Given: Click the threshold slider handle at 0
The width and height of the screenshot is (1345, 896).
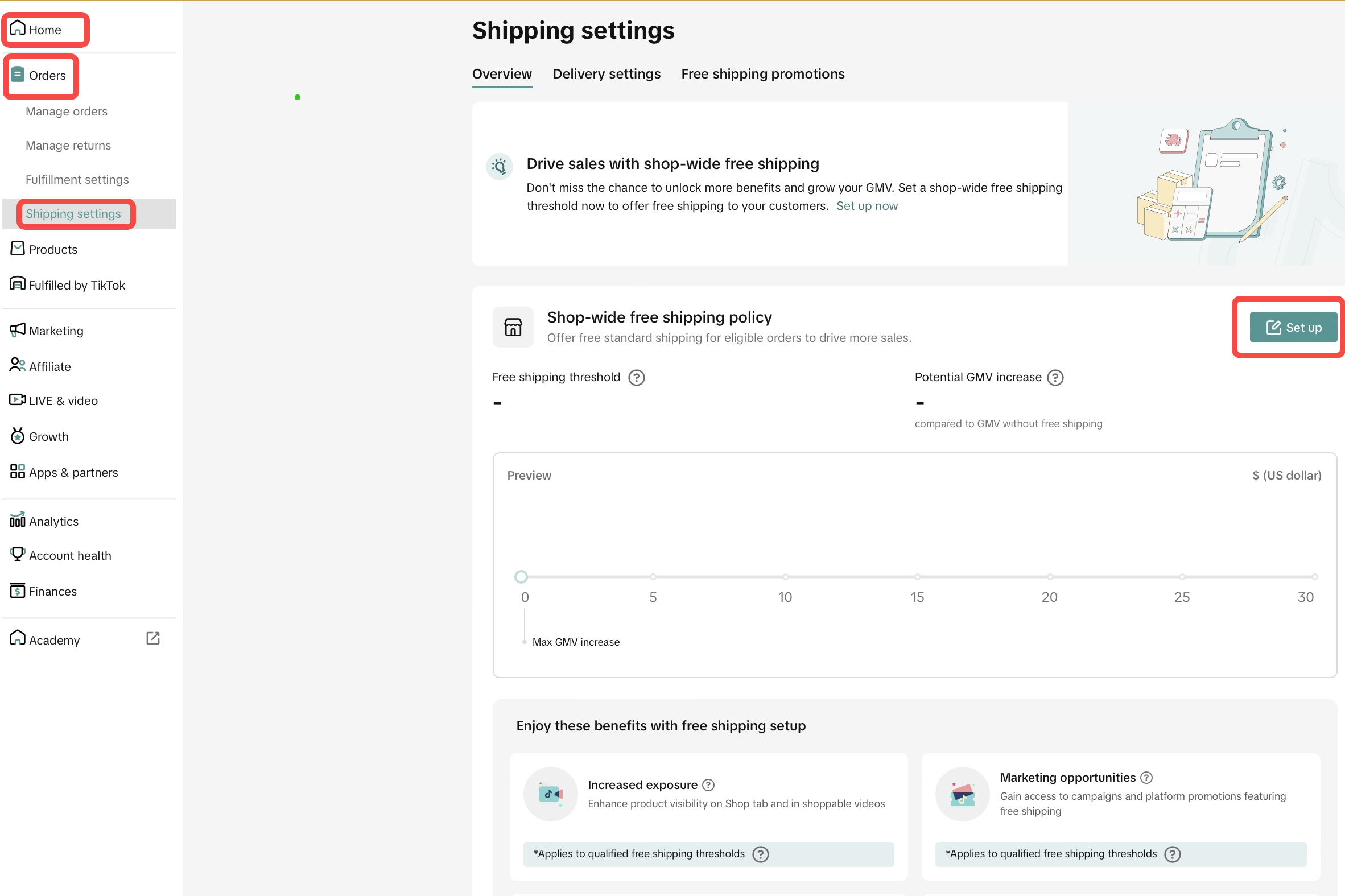Looking at the screenshot, I should (521, 577).
